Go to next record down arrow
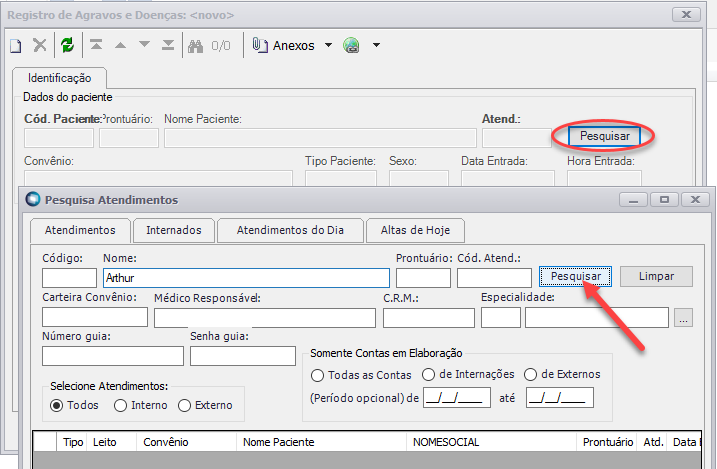This screenshot has width=717, height=469. (144, 44)
